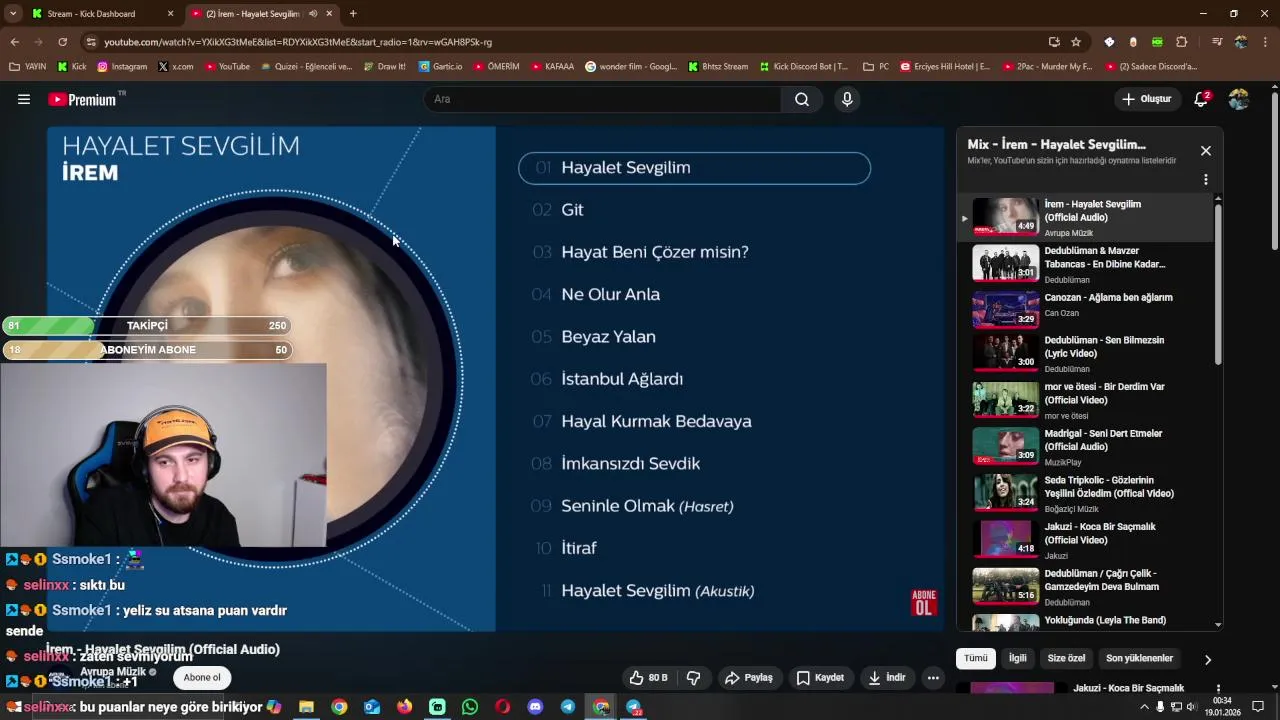
Task: Open a new browser tab
Action: click(353, 14)
